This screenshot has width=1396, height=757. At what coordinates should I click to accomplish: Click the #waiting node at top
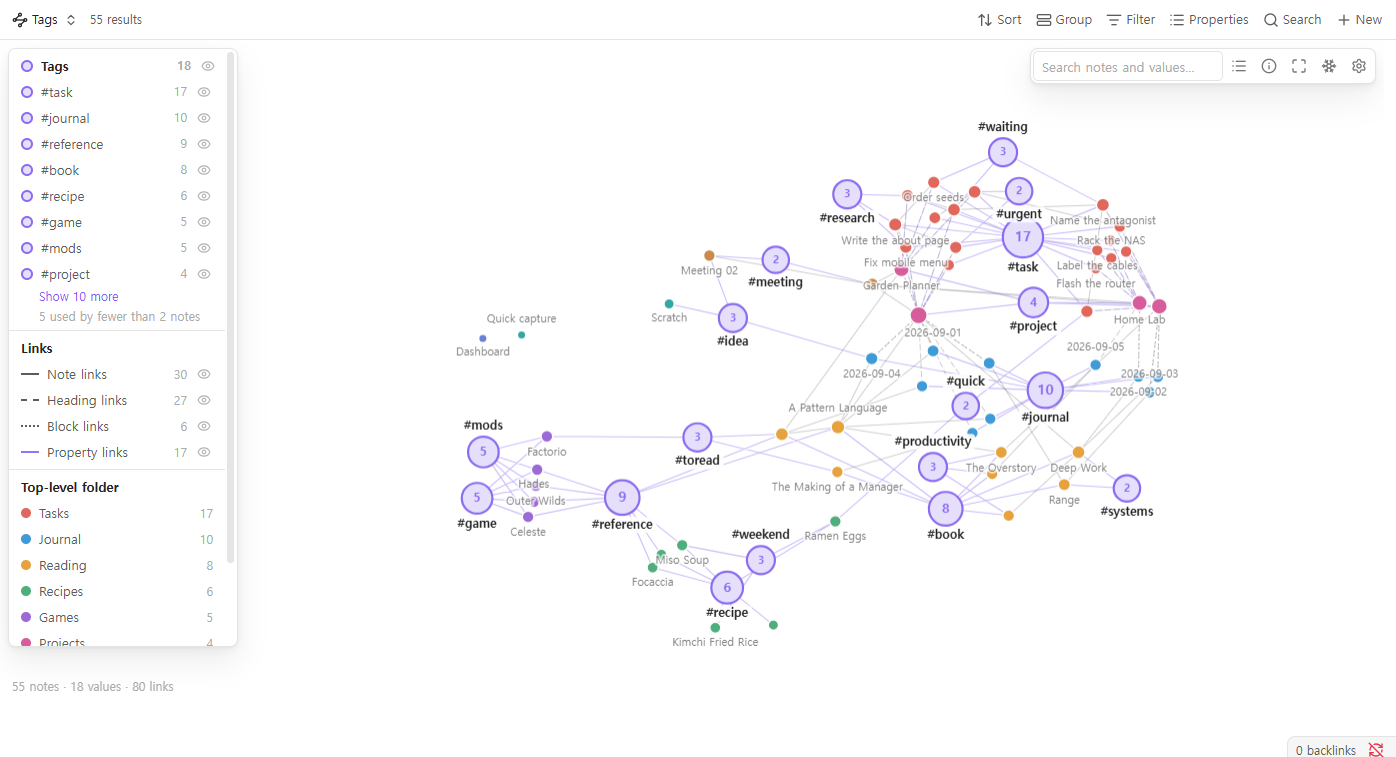click(1003, 152)
